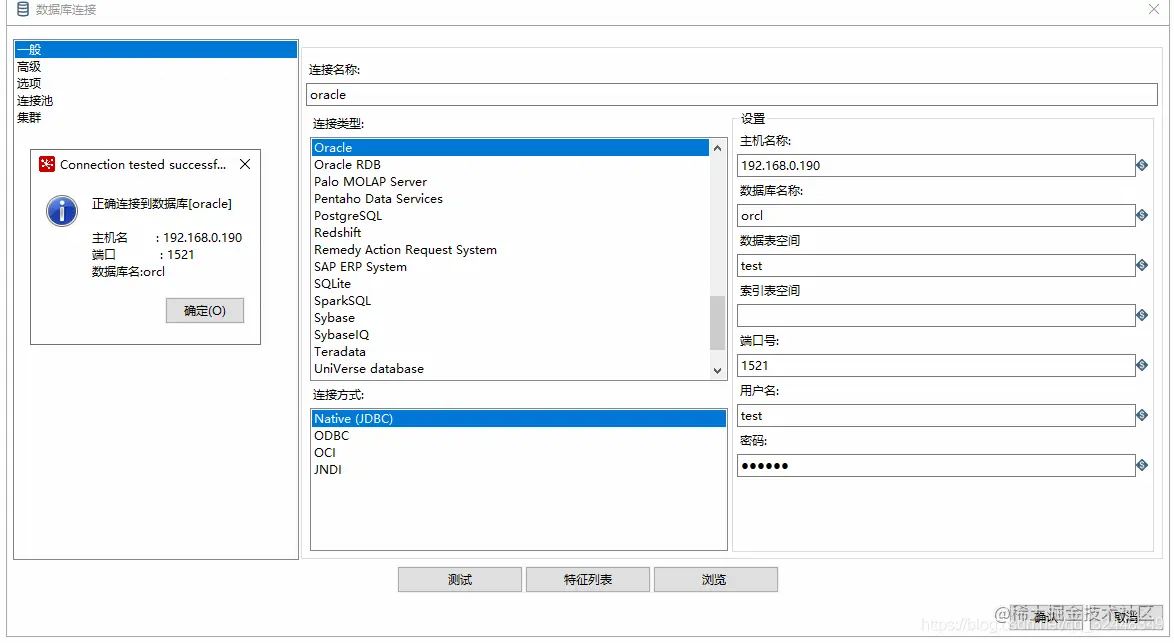This screenshot has width=1174, height=643.
Task: Open the 特征列表 feature list
Action: (588, 579)
